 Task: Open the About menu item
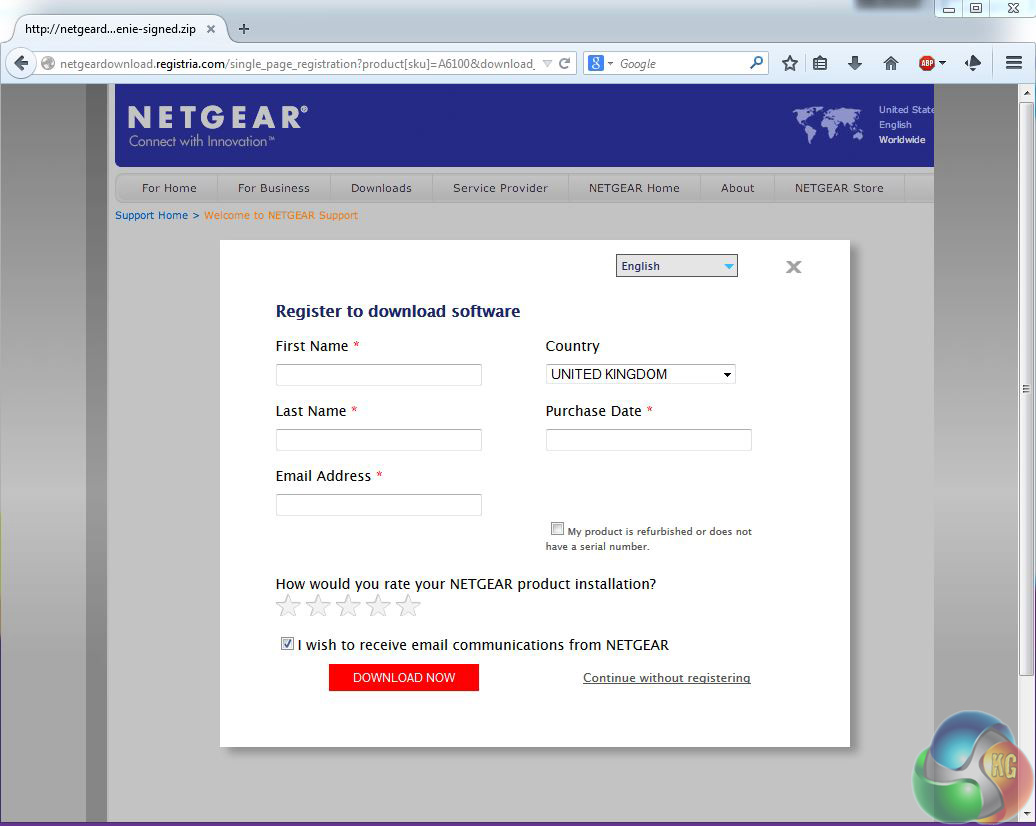click(x=737, y=188)
